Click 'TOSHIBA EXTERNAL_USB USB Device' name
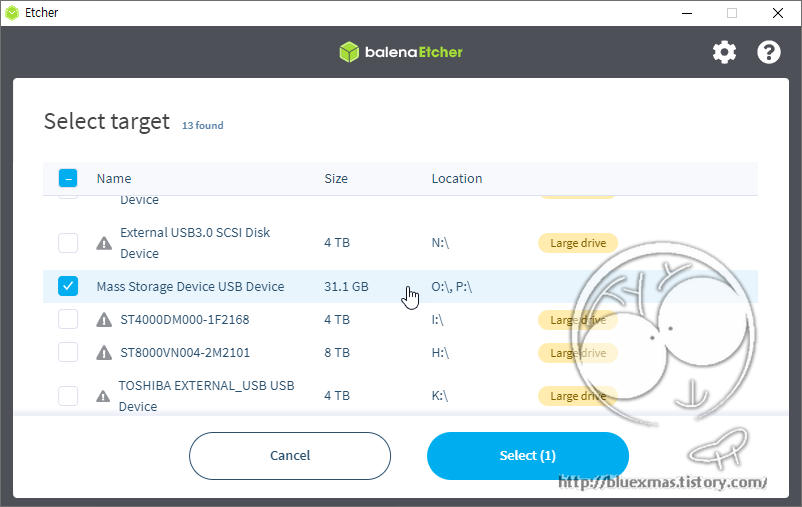 [206, 396]
